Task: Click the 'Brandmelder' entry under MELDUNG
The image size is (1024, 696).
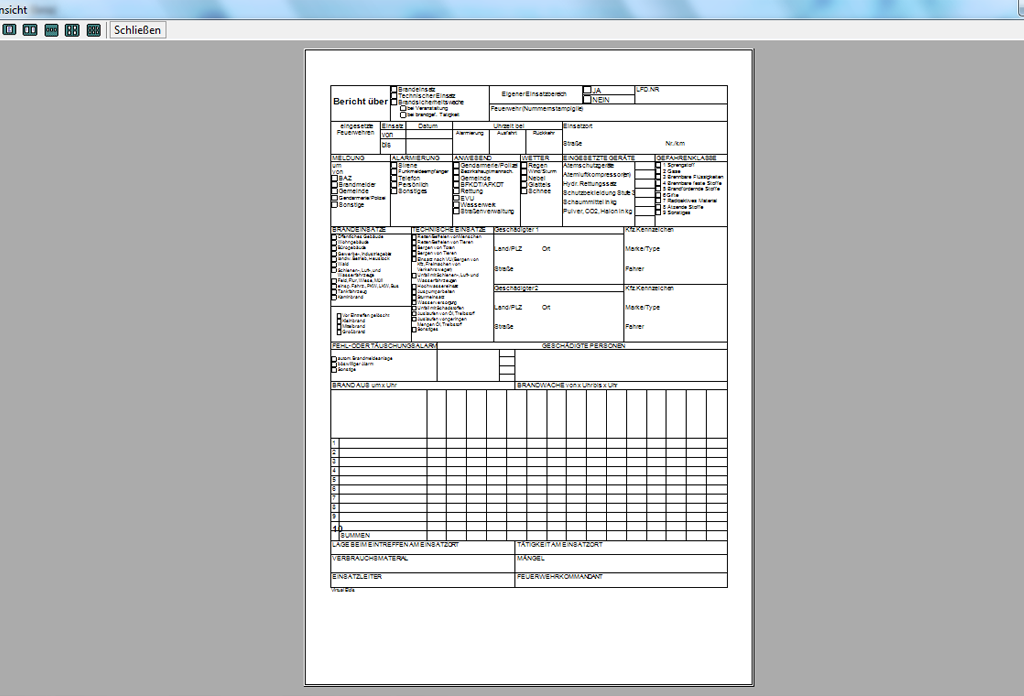Action: [x=357, y=185]
